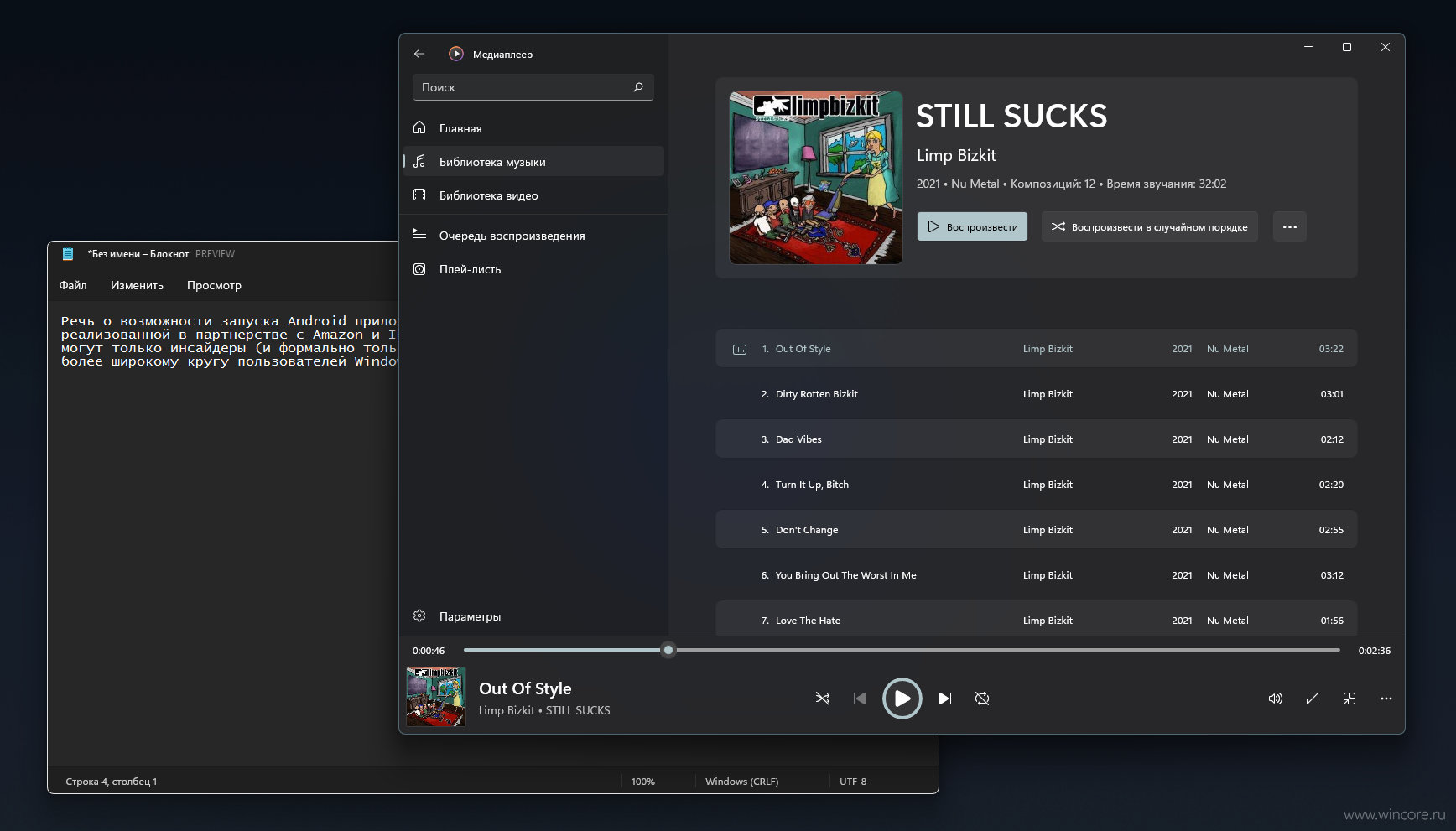The image size is (1456, 831).
Task: Go back with the Media Player back arrow
Action: click(x=419, y=54)
